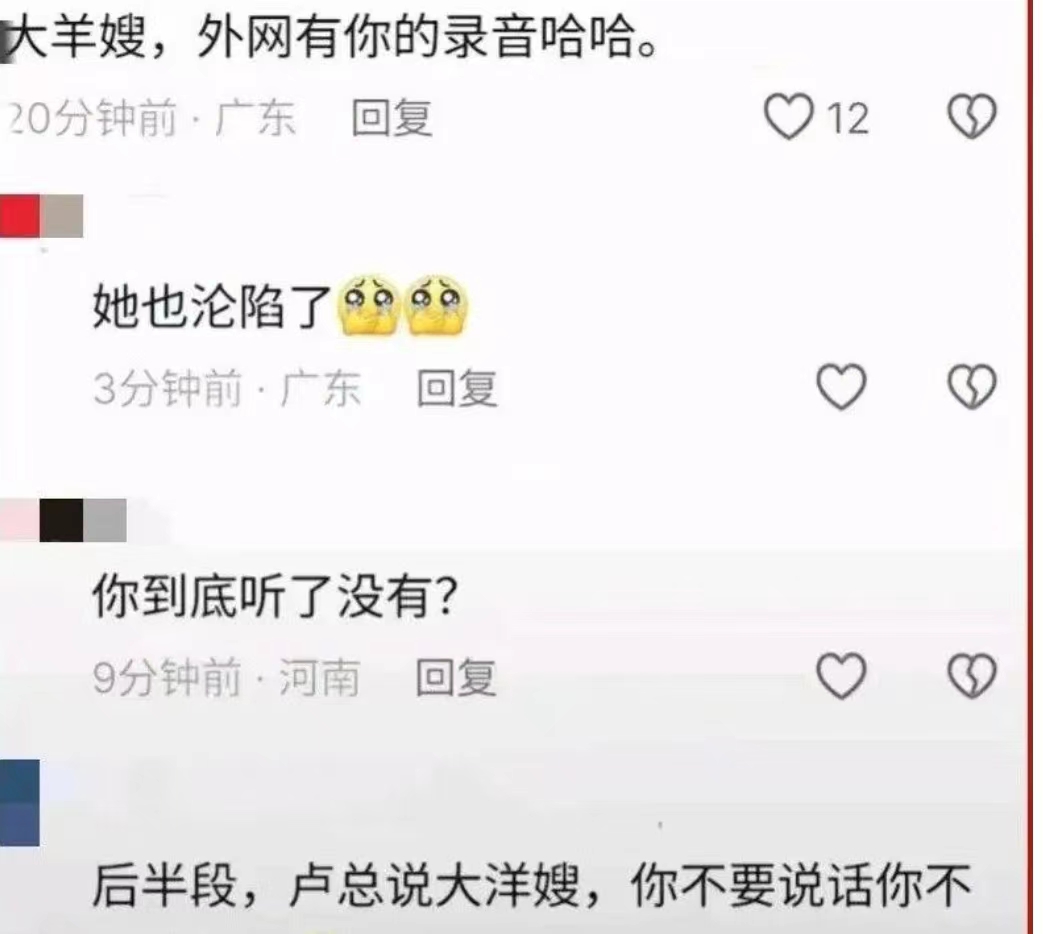Reply to the 20分钟前 广东 comment
Viewport: 1043px width, 934px height.
click(392, 118)
